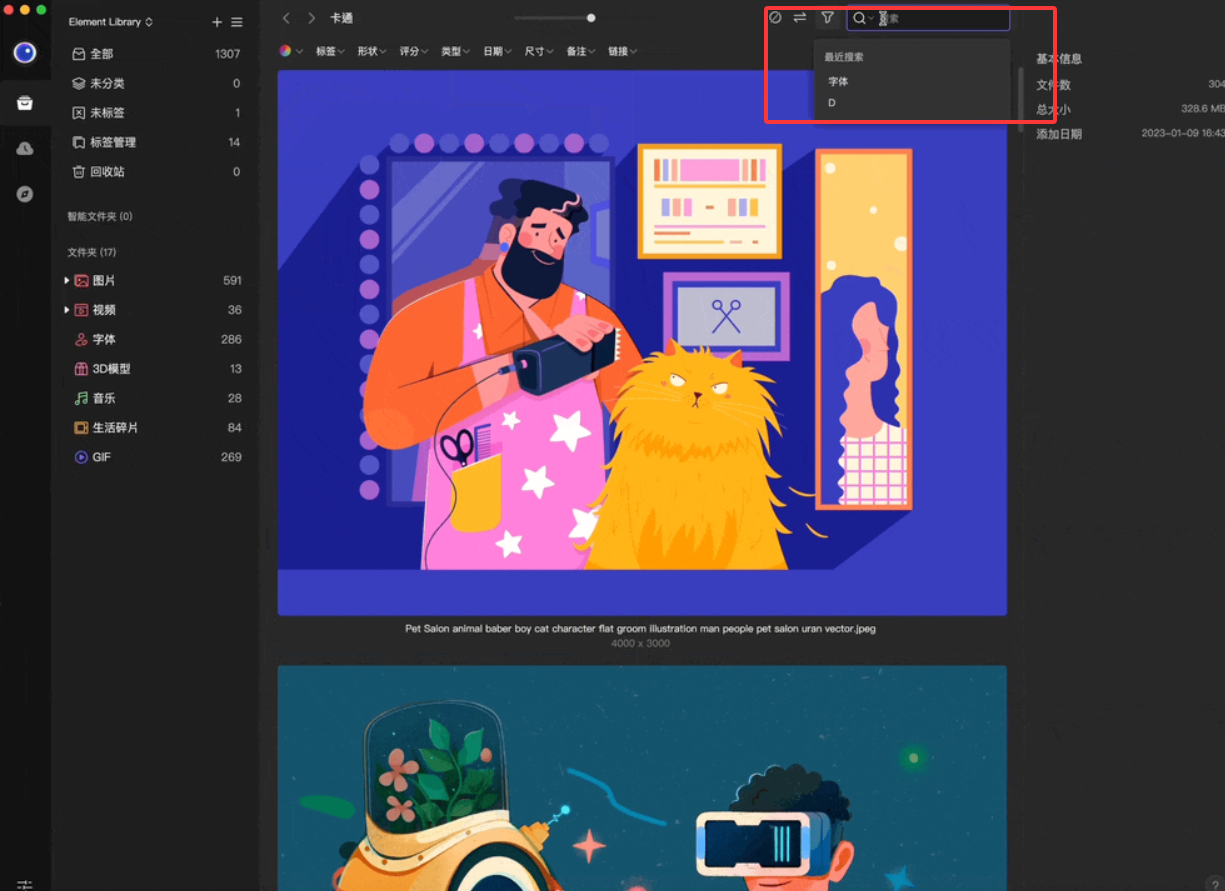Viewport: 1225px width, 891px height.
Task: Click the 回收站 trash icon
Action: click(79, 172)
